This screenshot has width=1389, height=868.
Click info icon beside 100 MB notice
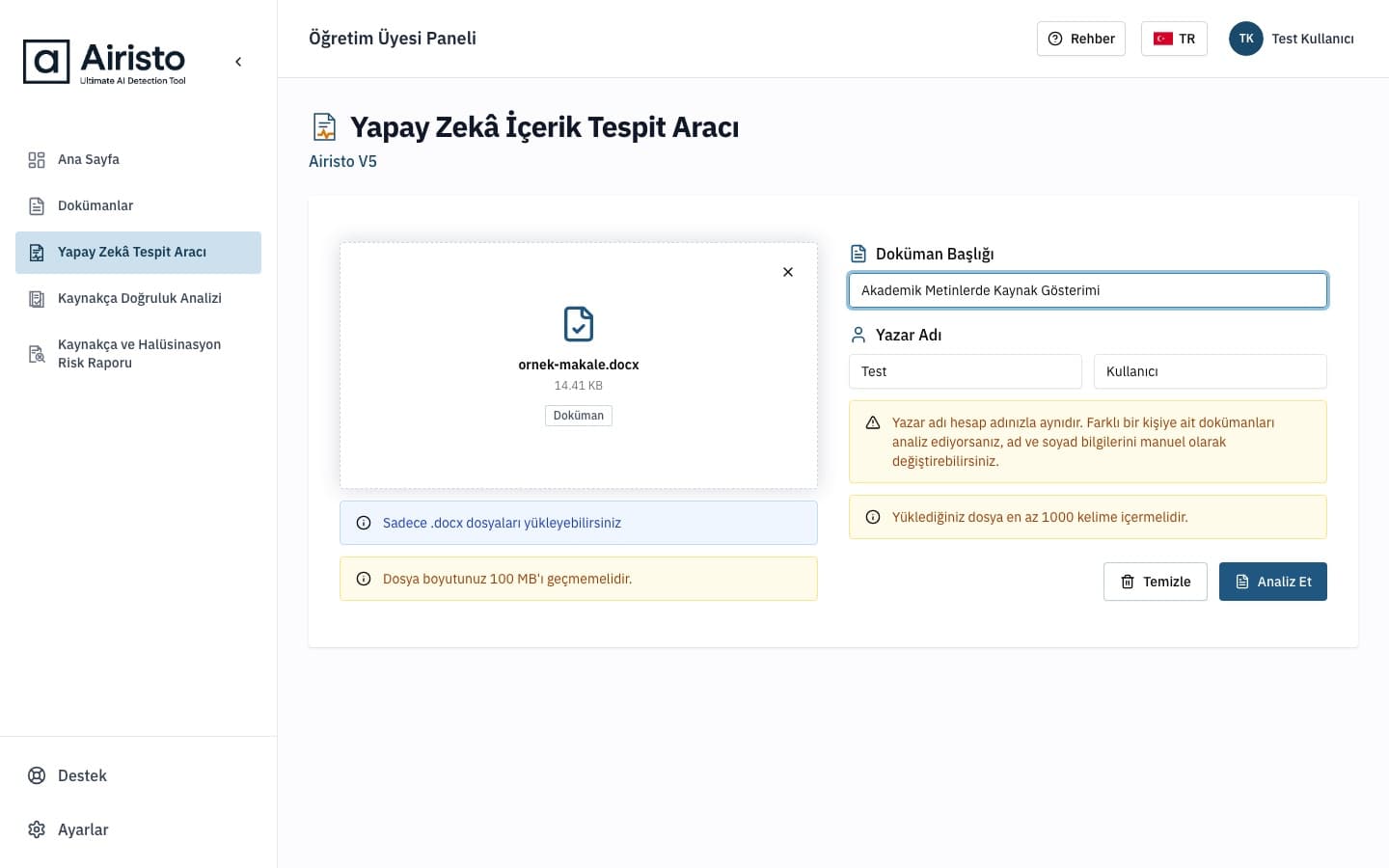tap(364, 579)
